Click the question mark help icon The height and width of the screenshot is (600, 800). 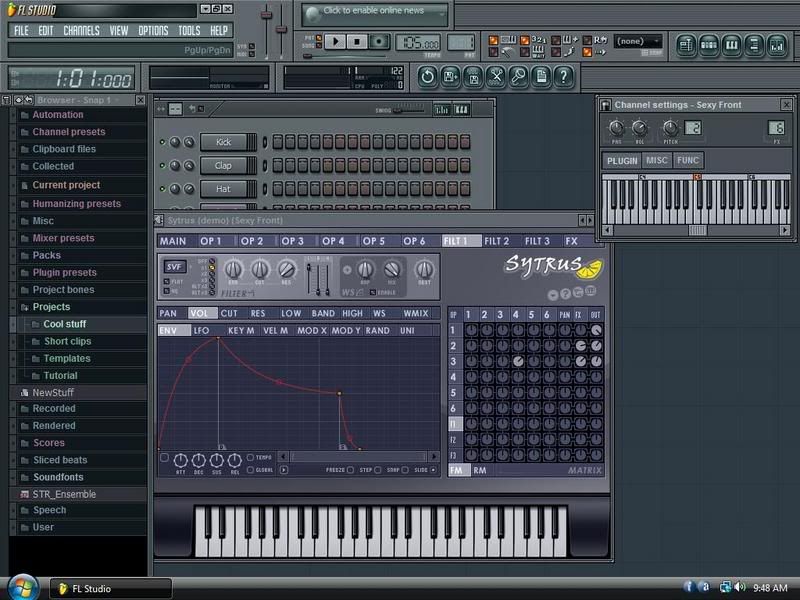564,77
